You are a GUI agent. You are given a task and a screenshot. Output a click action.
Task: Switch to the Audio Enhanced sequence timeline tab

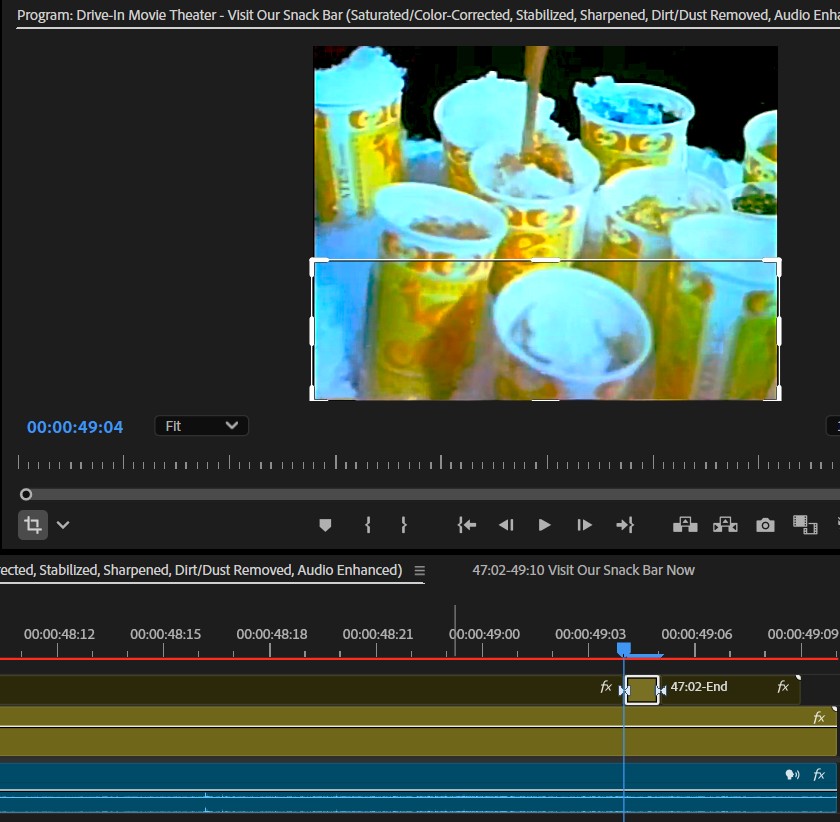201,570
